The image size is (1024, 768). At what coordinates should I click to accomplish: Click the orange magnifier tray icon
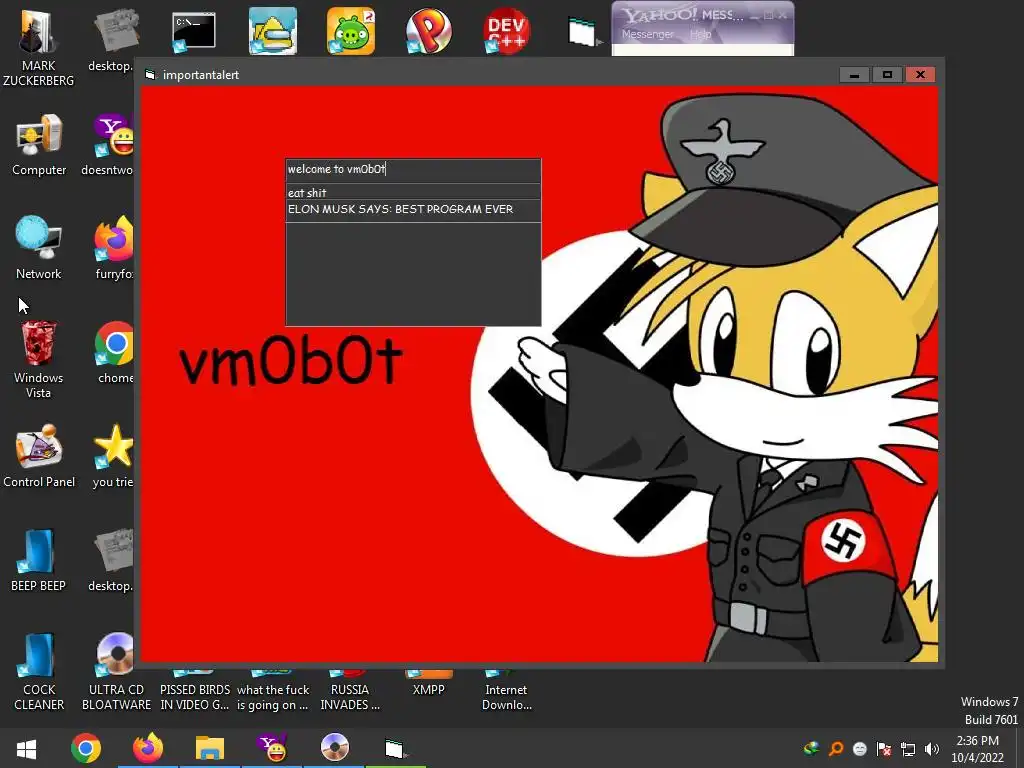tap(836, 748)
